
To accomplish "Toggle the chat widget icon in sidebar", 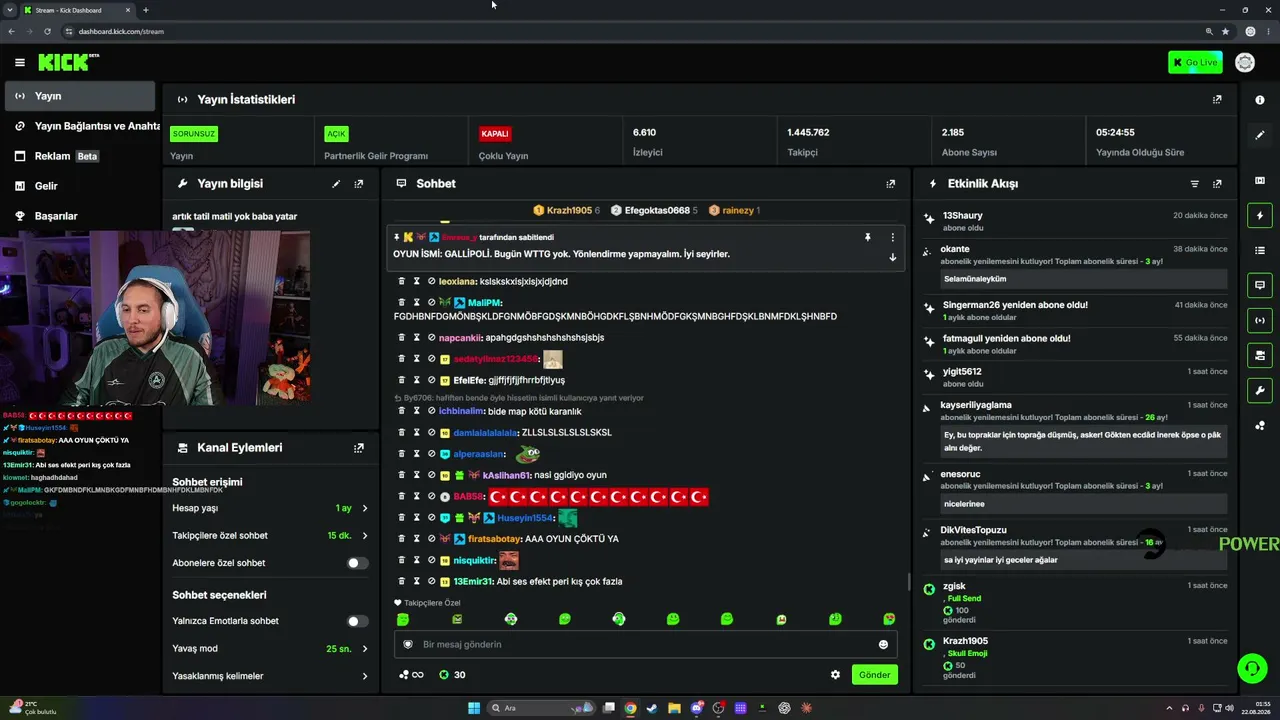I will tap(1260, 285).
